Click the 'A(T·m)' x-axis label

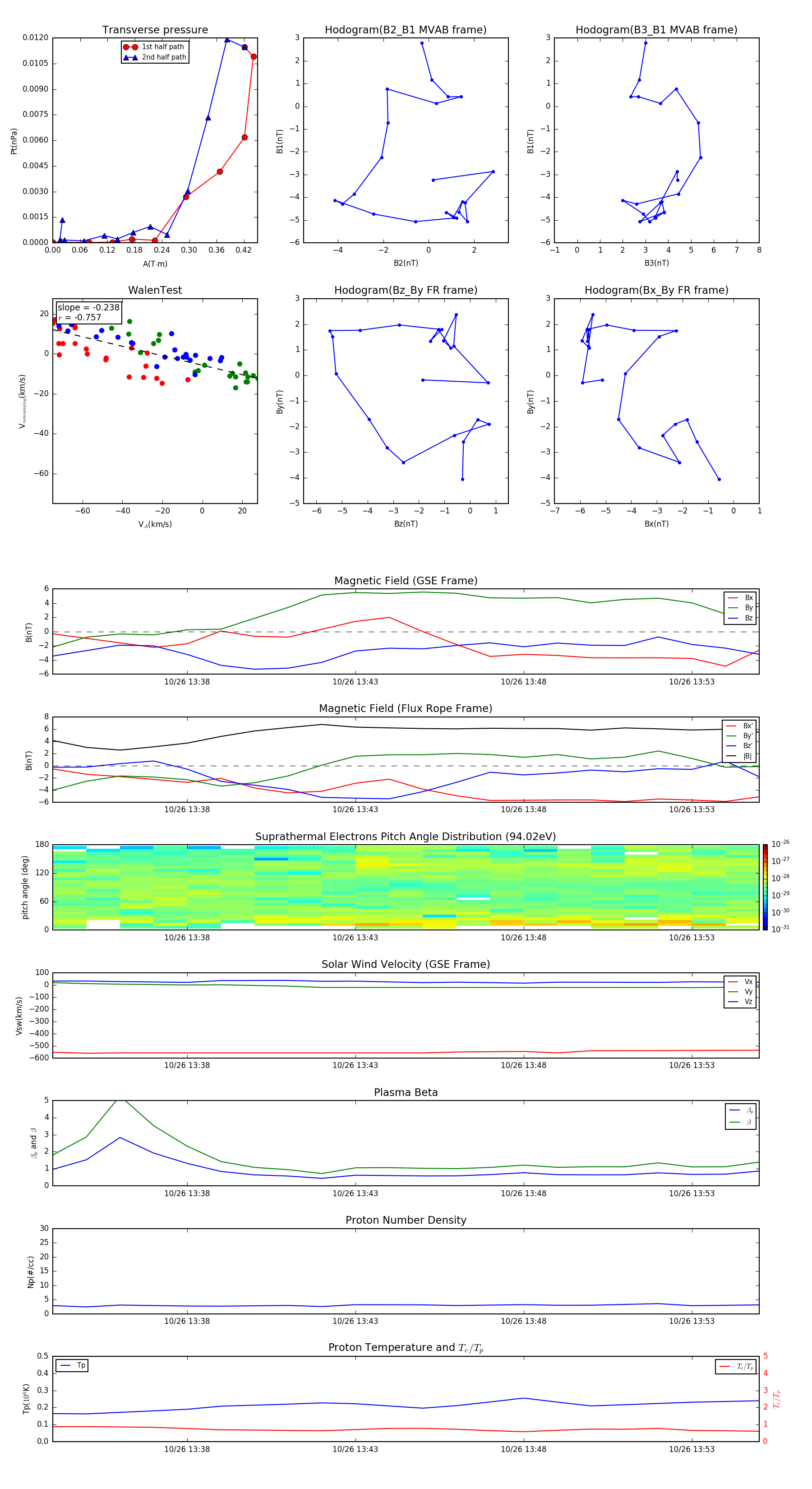click(x=155, y=264)
